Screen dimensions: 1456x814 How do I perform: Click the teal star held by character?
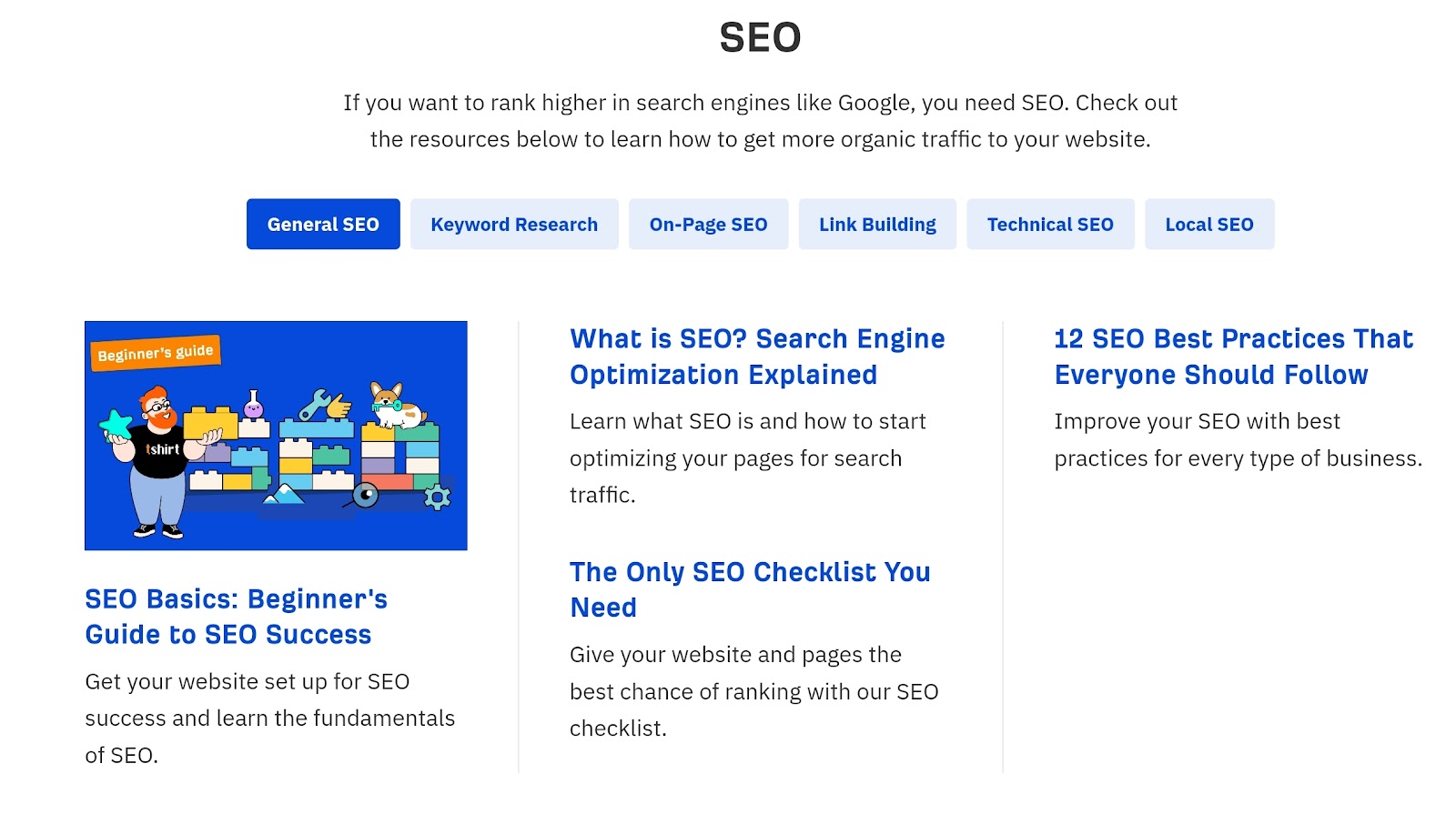point(116,425)
